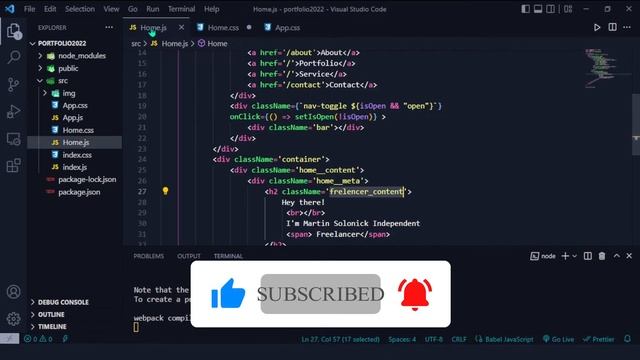Viewport: 640px width, 360px height.
Task: Open the launch profile dropdown arrow
Action: click(x=574, y=256)
